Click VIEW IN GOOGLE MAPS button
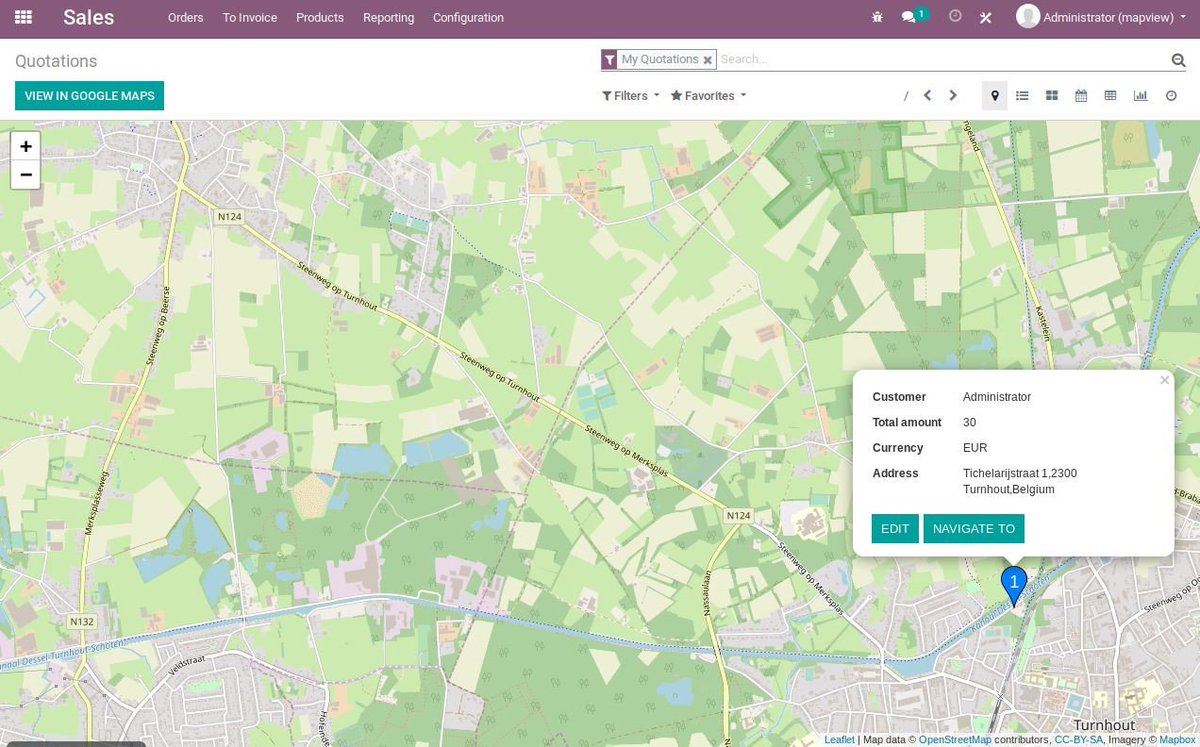 [89, 95]
